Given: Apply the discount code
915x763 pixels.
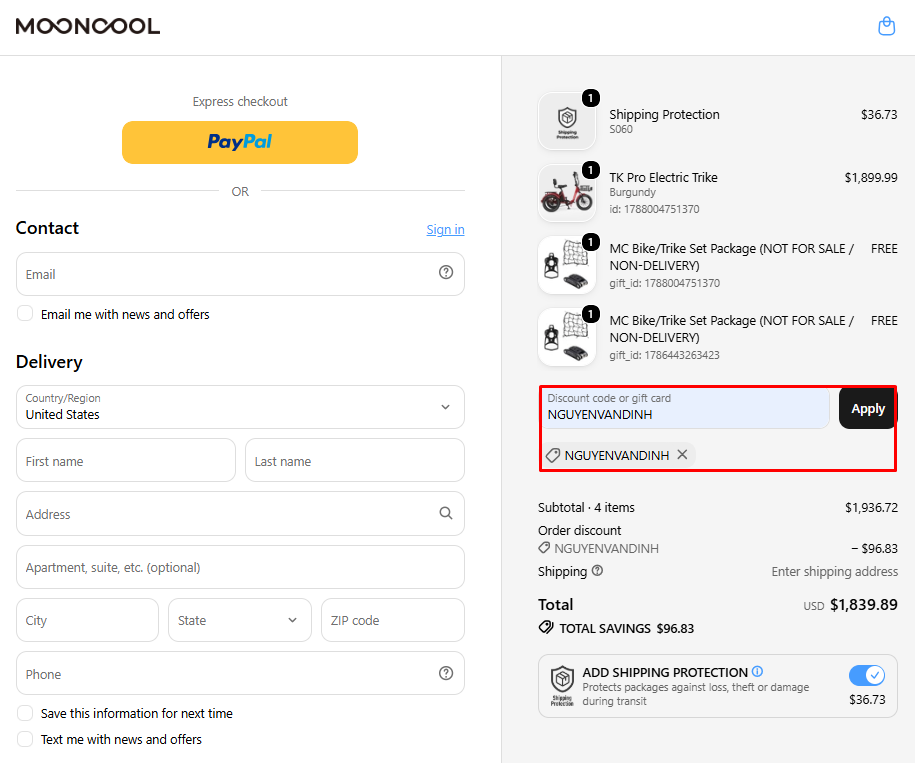Looking at the screenshot, I should [868, 408].
